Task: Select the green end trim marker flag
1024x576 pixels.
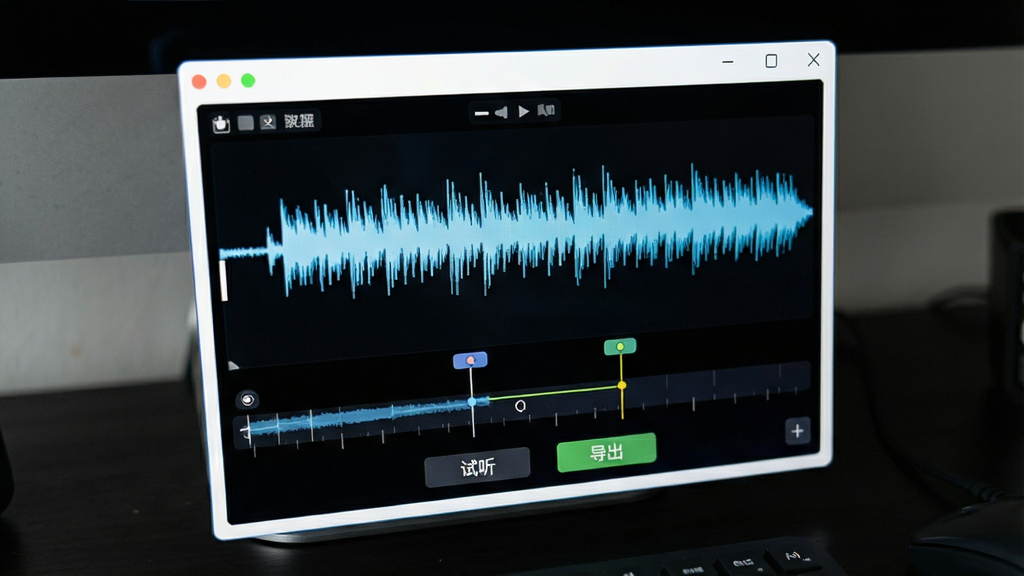Action: (620, 346)
